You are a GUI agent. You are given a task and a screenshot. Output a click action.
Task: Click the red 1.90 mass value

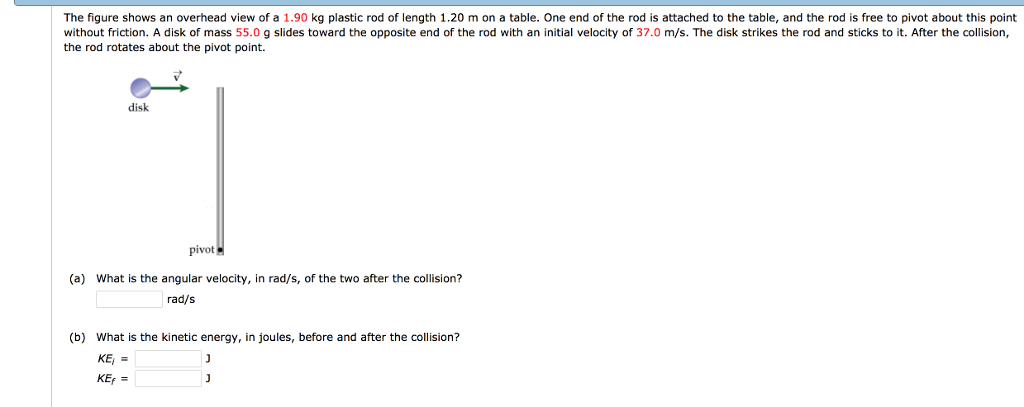[x=296, y=18]
